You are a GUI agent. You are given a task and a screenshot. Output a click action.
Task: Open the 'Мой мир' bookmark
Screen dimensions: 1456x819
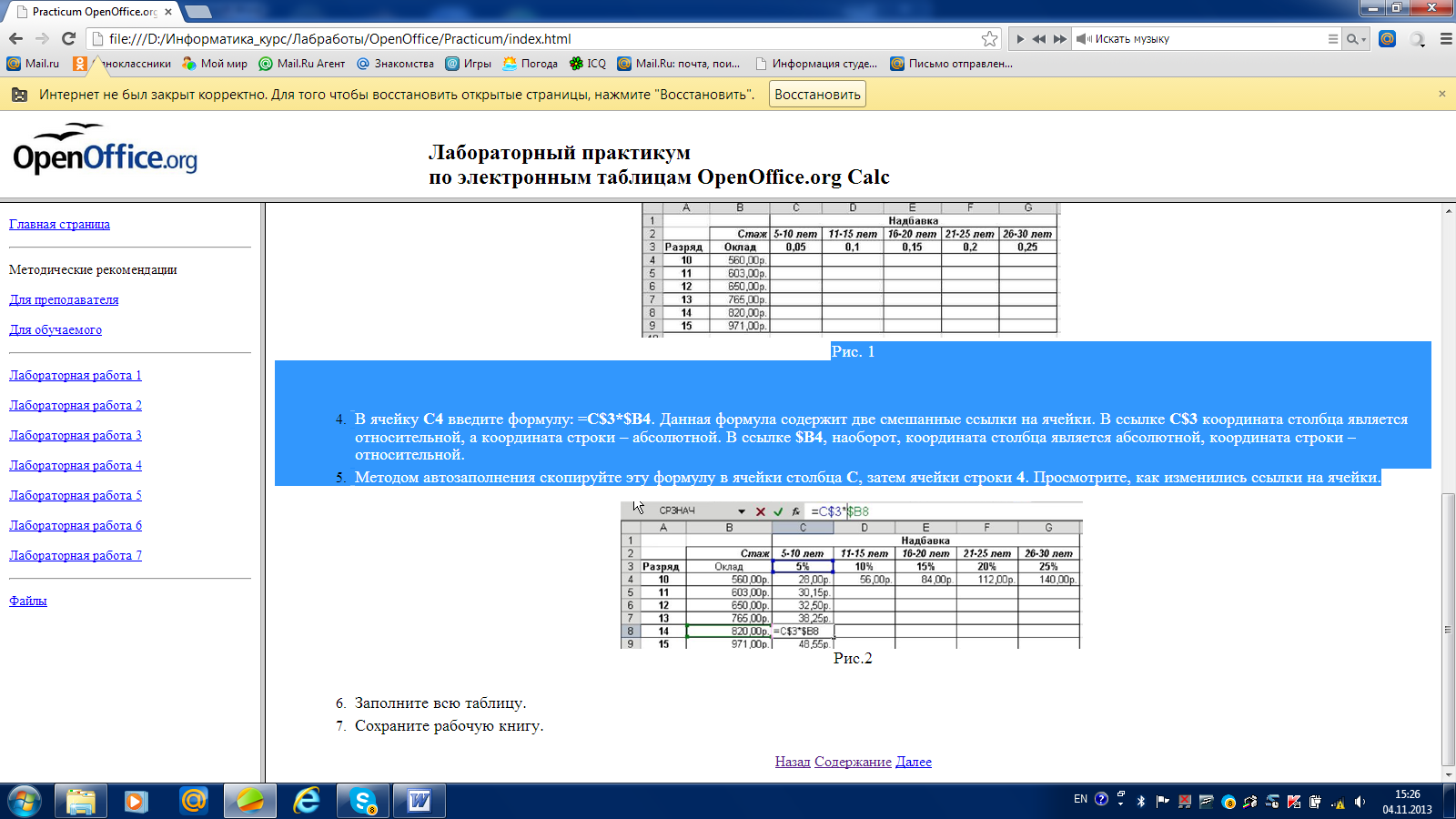click(x=215, y=64)
